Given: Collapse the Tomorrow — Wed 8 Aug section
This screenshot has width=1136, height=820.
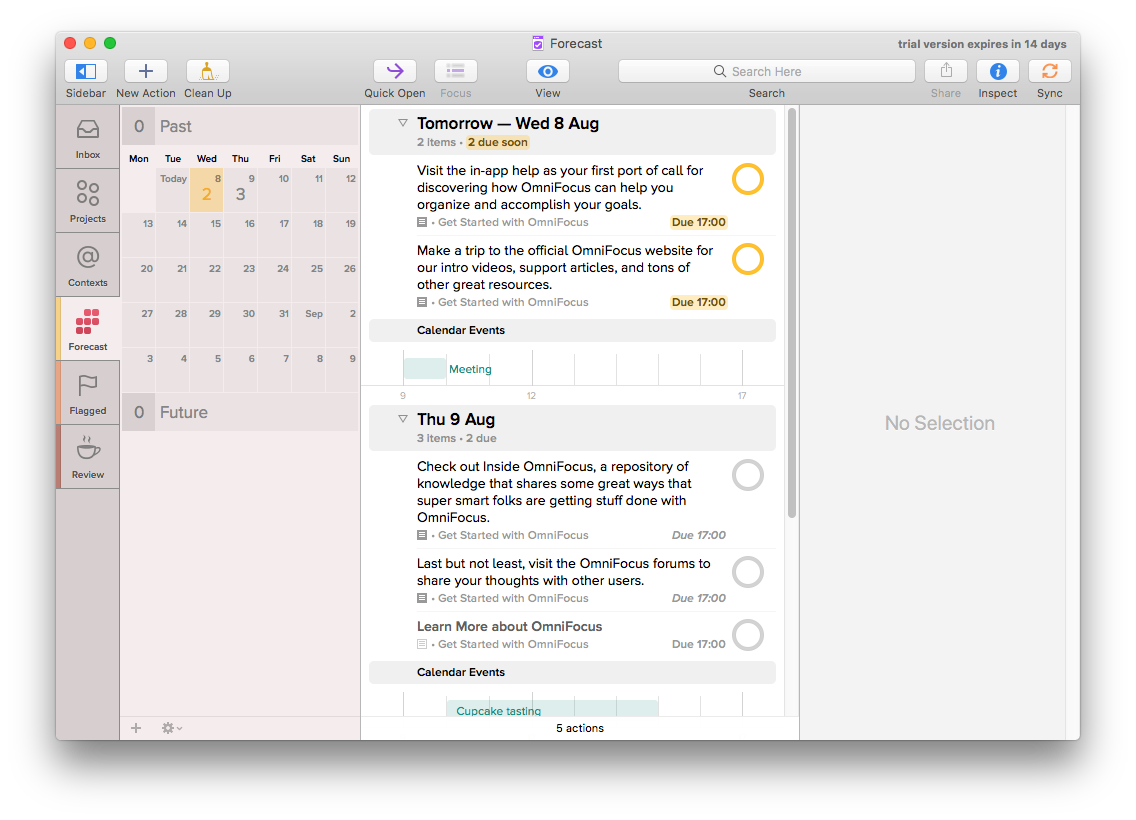Looking at the screenshot, I should click(403, 123).
